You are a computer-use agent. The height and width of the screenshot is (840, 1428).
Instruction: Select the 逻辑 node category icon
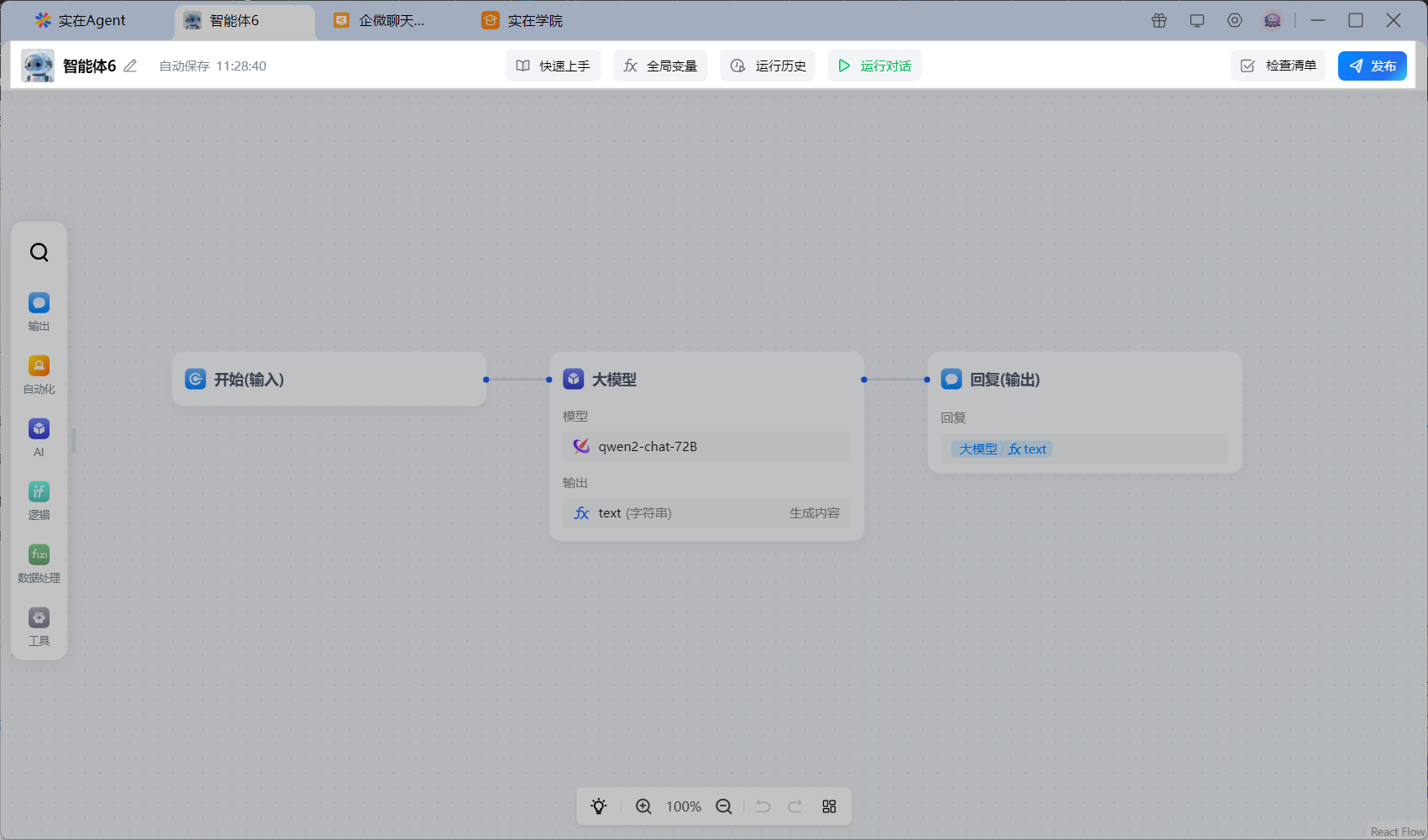39,491
